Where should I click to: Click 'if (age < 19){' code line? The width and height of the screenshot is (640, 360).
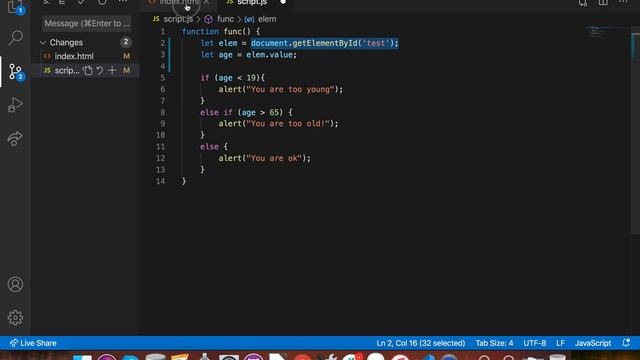[232, 78]
